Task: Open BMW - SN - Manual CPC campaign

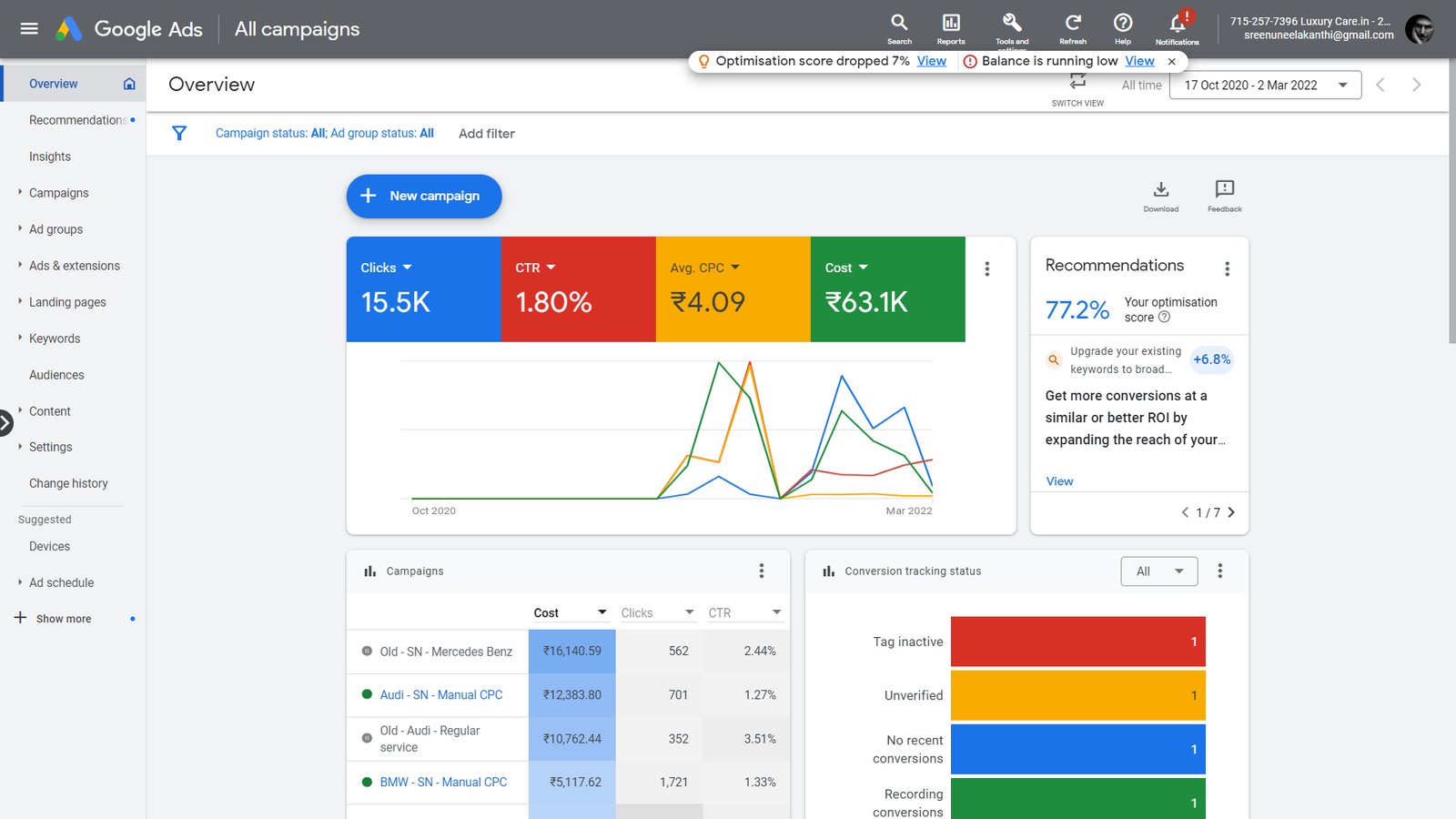Action: coord(443,782)
